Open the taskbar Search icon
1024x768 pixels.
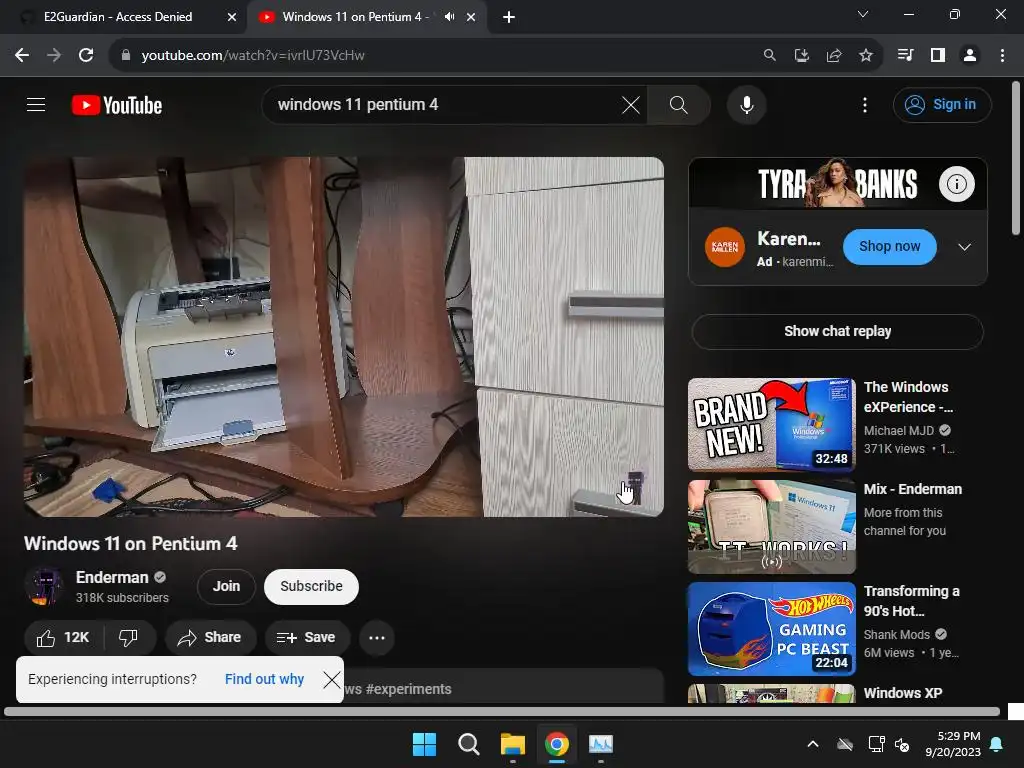tap(468, 744)
